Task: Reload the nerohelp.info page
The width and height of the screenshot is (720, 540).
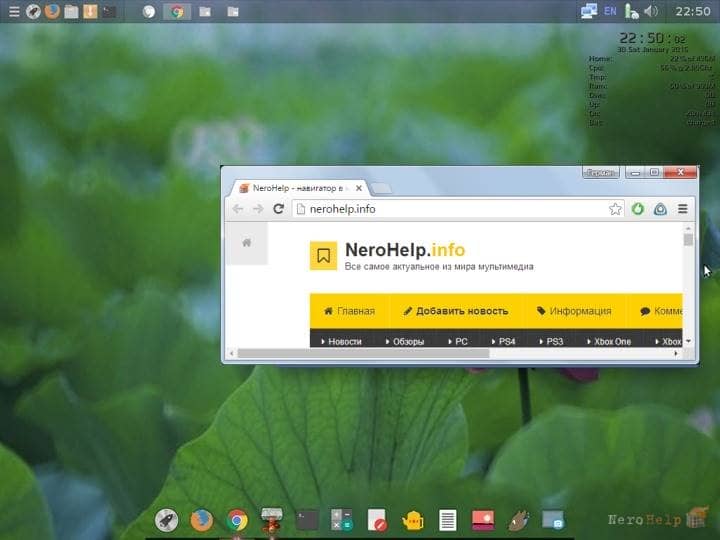Action: (x=278, y=209)
